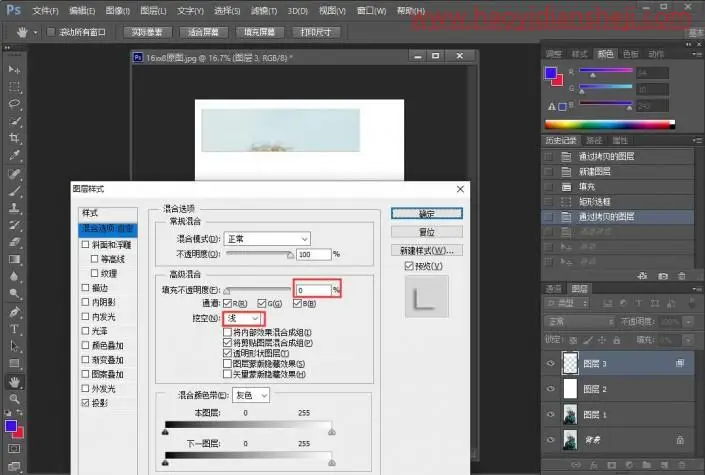The height and width of the screenshot is (475, 705).
Task: Open the Filter (滤镜) menu
Action: (263, 10)
